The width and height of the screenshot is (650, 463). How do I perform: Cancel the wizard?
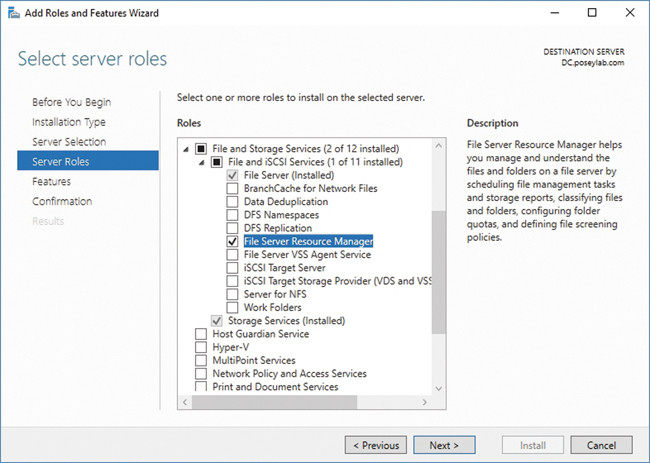click(x=601, y=445)
